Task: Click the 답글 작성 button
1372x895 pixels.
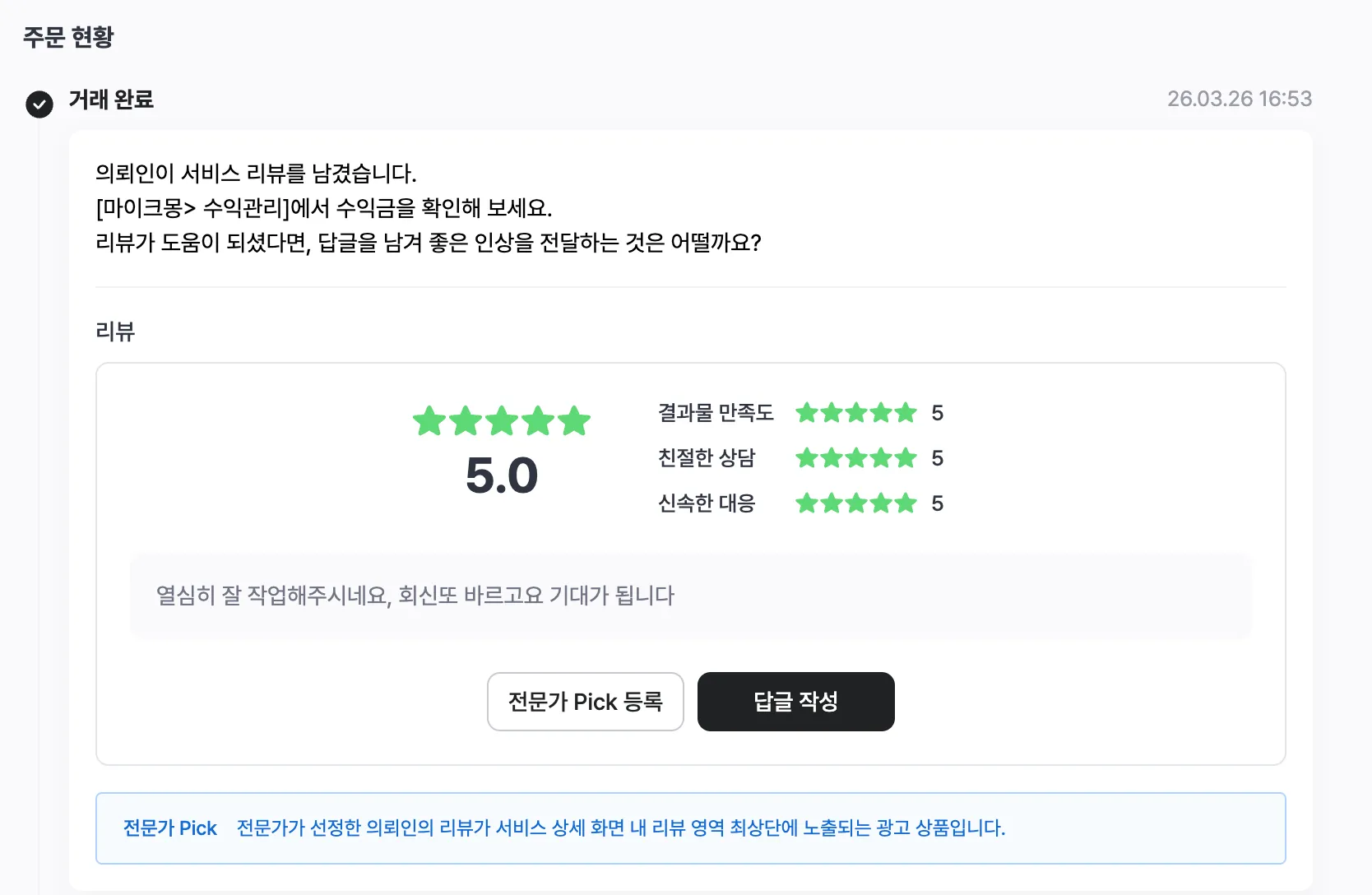Action: 795,702
